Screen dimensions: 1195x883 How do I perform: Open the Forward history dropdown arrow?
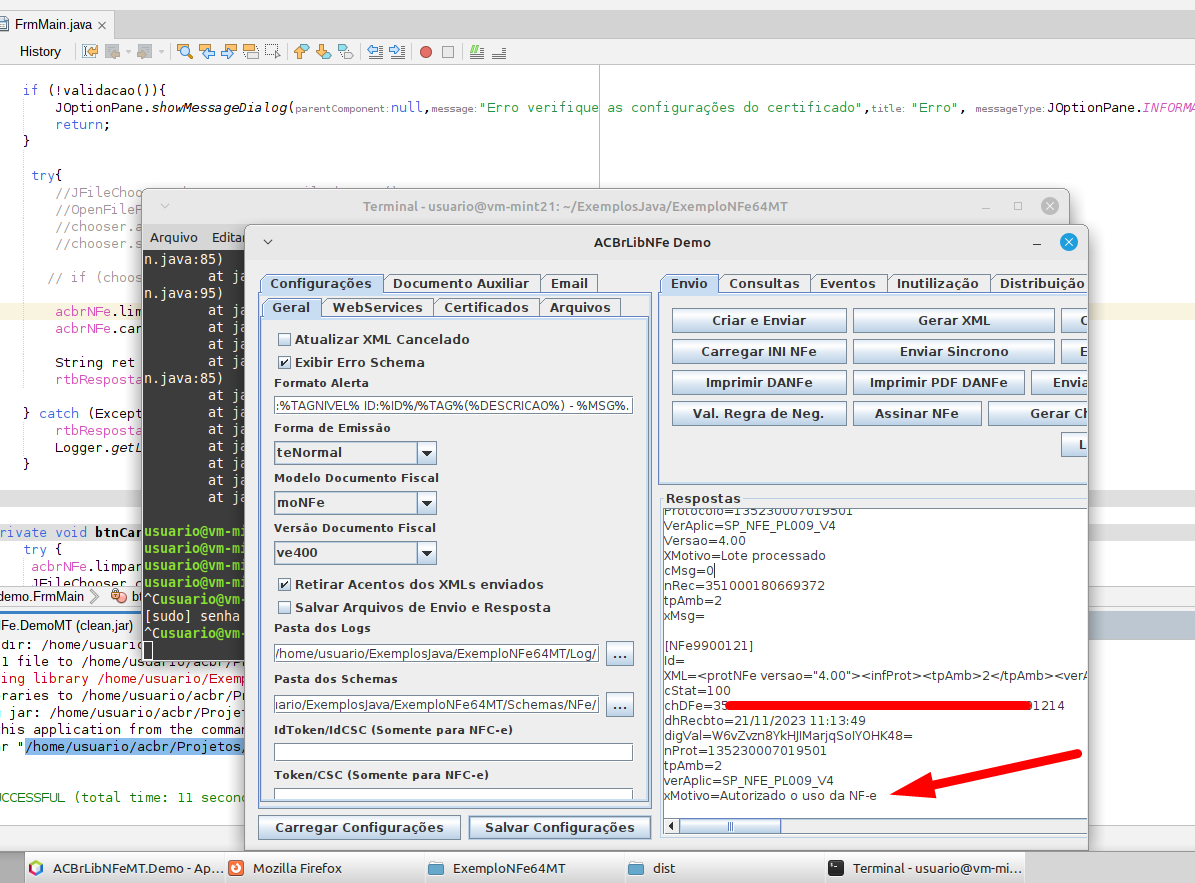tap(161, 52)
